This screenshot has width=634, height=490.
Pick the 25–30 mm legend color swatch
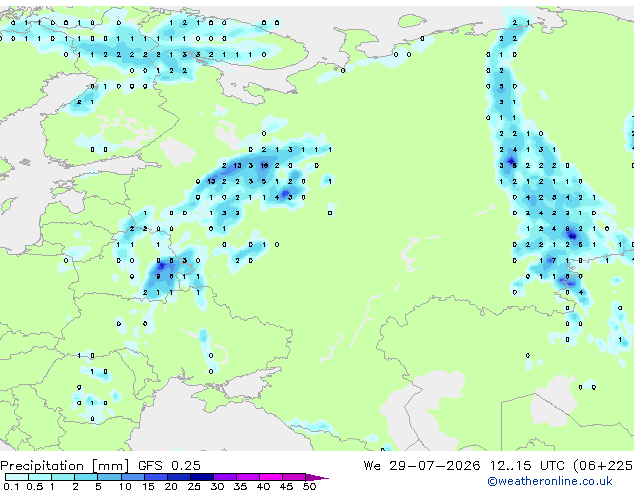point(201,477)
